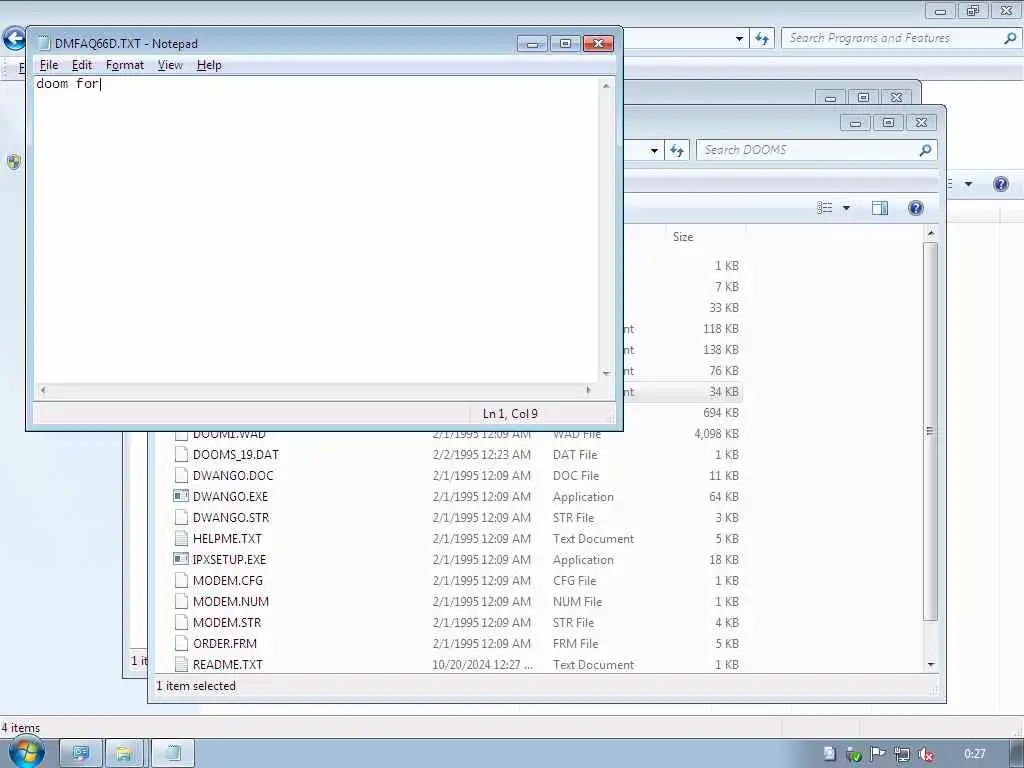Select the README.TXT document
This screenshot has height=768, width=1024.
tap(227, 664)
